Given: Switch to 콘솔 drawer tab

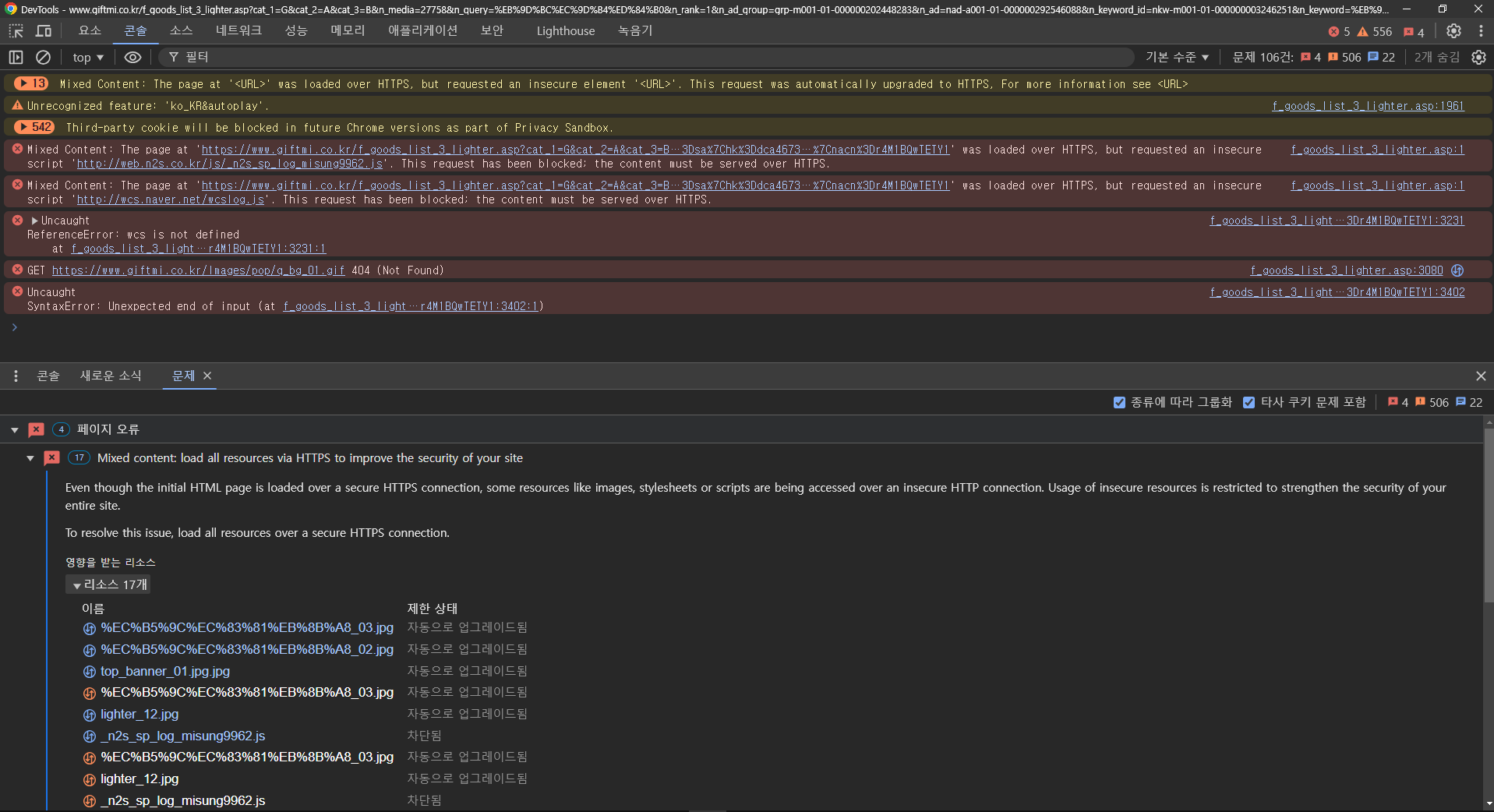Looking at the screenshot, I should pyautogui.click(x=48, y=376).
